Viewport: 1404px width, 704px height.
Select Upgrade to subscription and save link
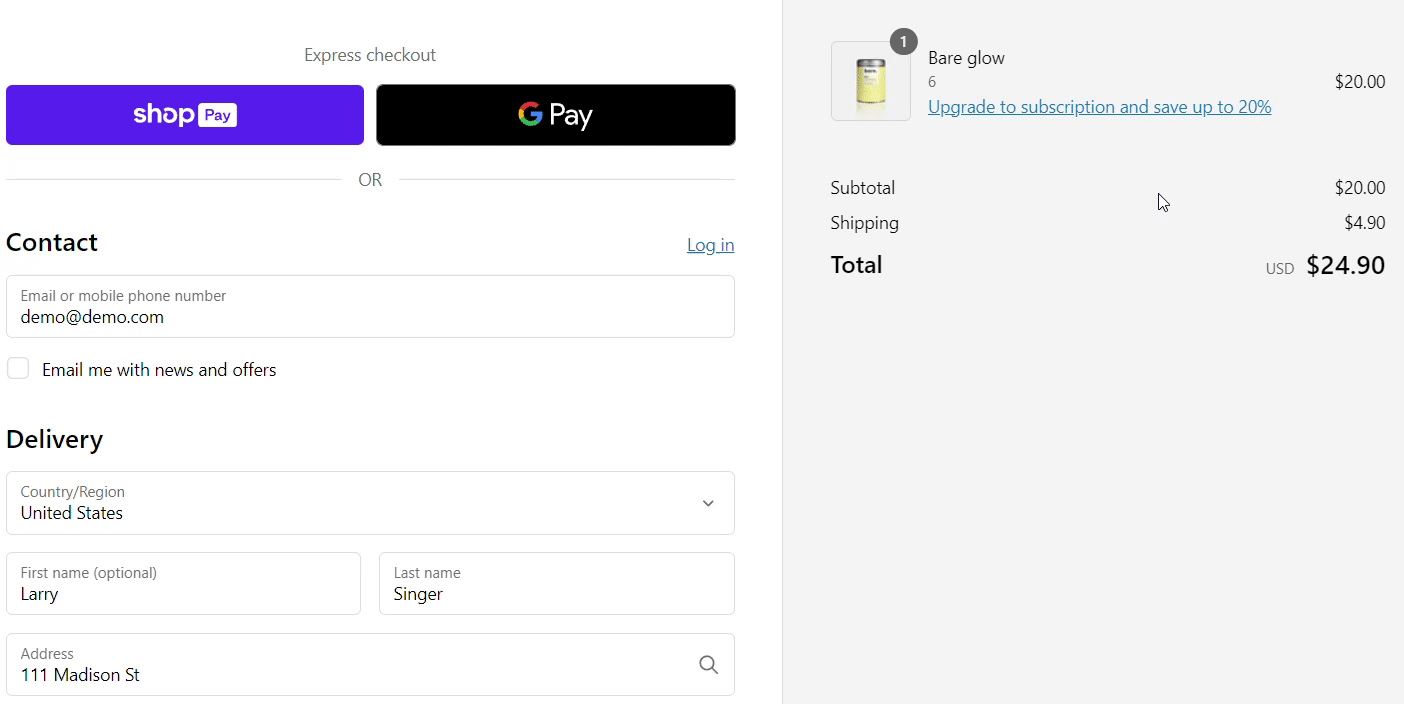click(1099, 106)
